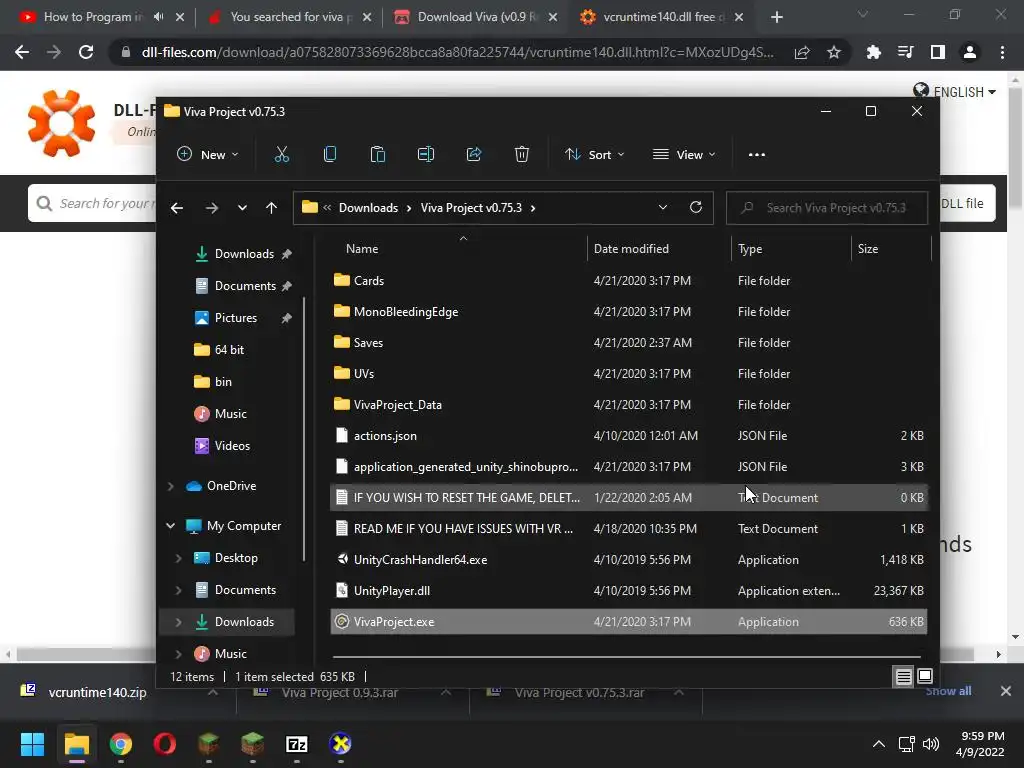Open Chrome profile avatar menu

[970, 52]
